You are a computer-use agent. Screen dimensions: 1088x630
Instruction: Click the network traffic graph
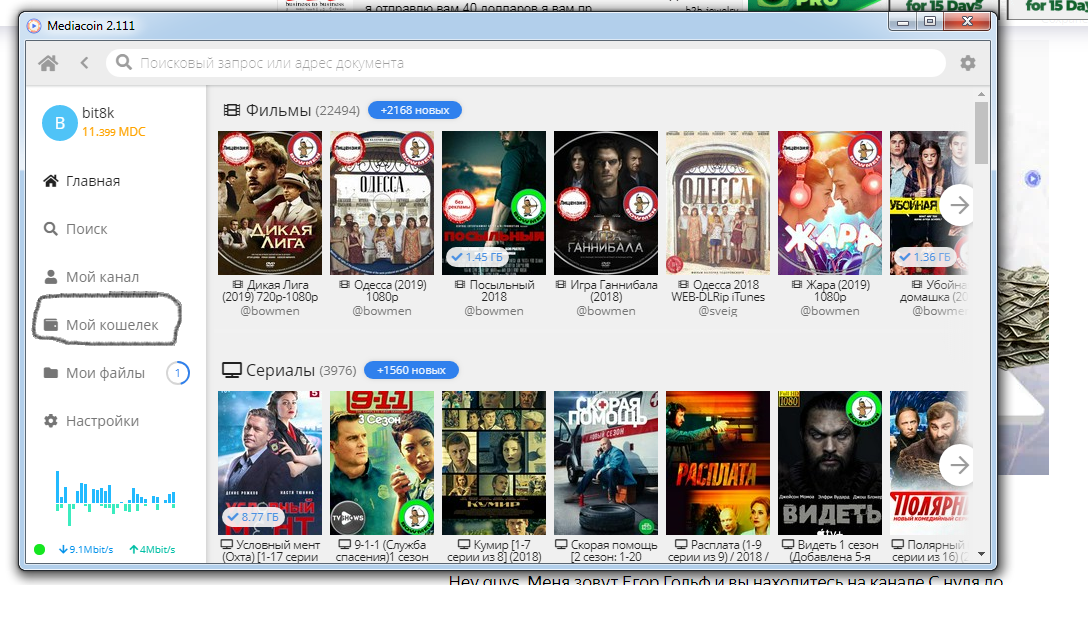pyautogui.click(x=115, y=497)
